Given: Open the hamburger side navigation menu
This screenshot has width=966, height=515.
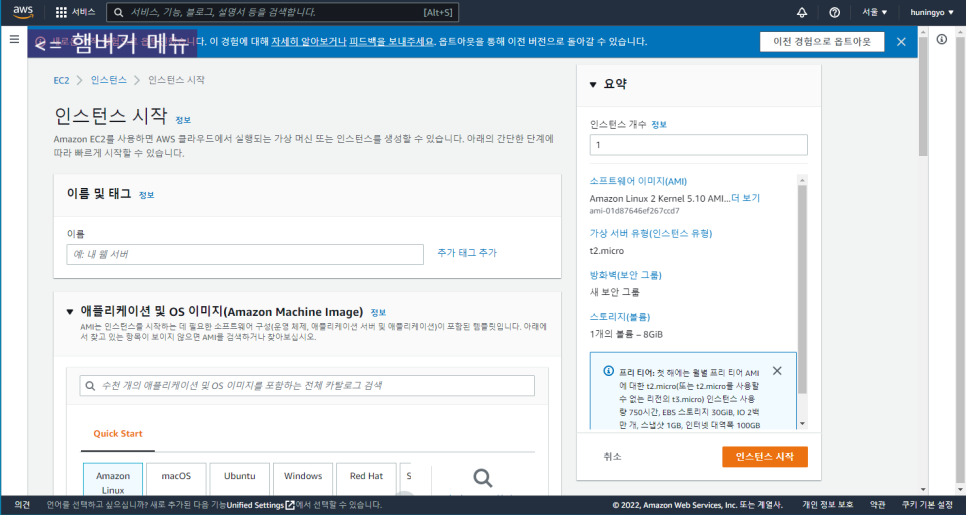Looking at the screenshot, I should 14,39.
